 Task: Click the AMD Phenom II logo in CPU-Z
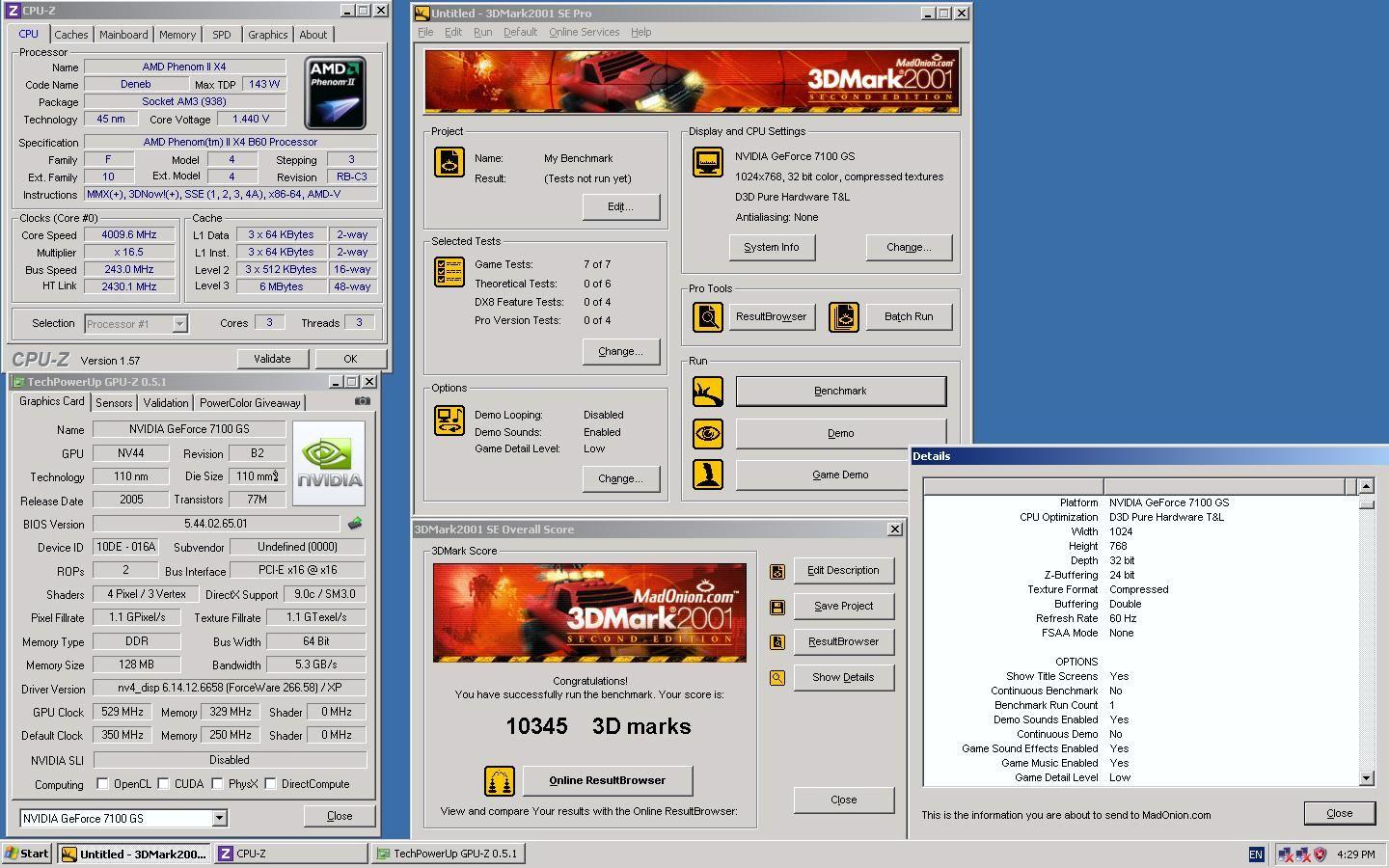(336, 93)
